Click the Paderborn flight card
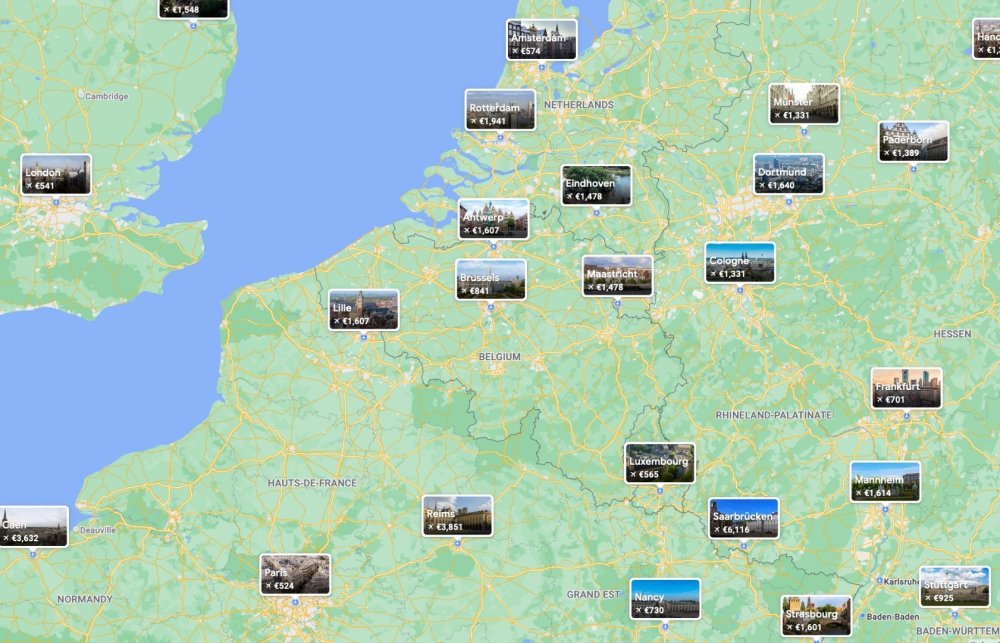 914,142
